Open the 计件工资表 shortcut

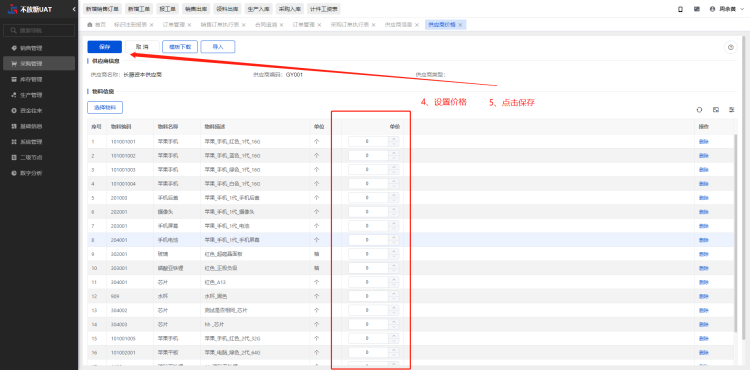(323, 9)
